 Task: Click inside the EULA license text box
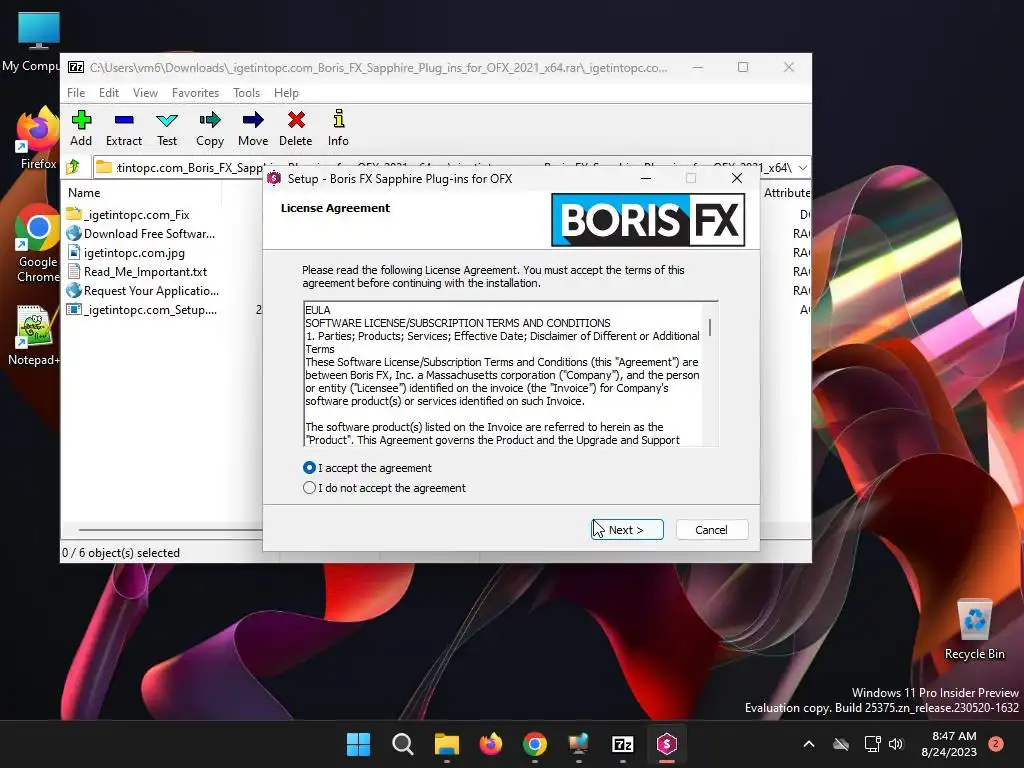coord(505,374)
